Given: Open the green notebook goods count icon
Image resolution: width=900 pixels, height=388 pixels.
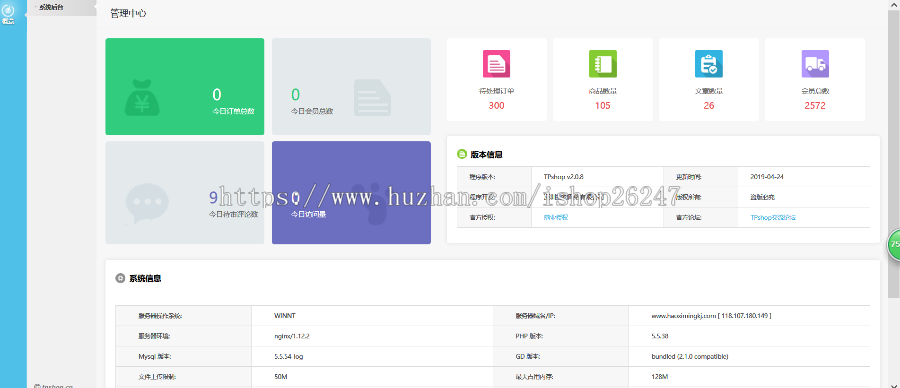Looking at the screenshot, I should (603, 64).
